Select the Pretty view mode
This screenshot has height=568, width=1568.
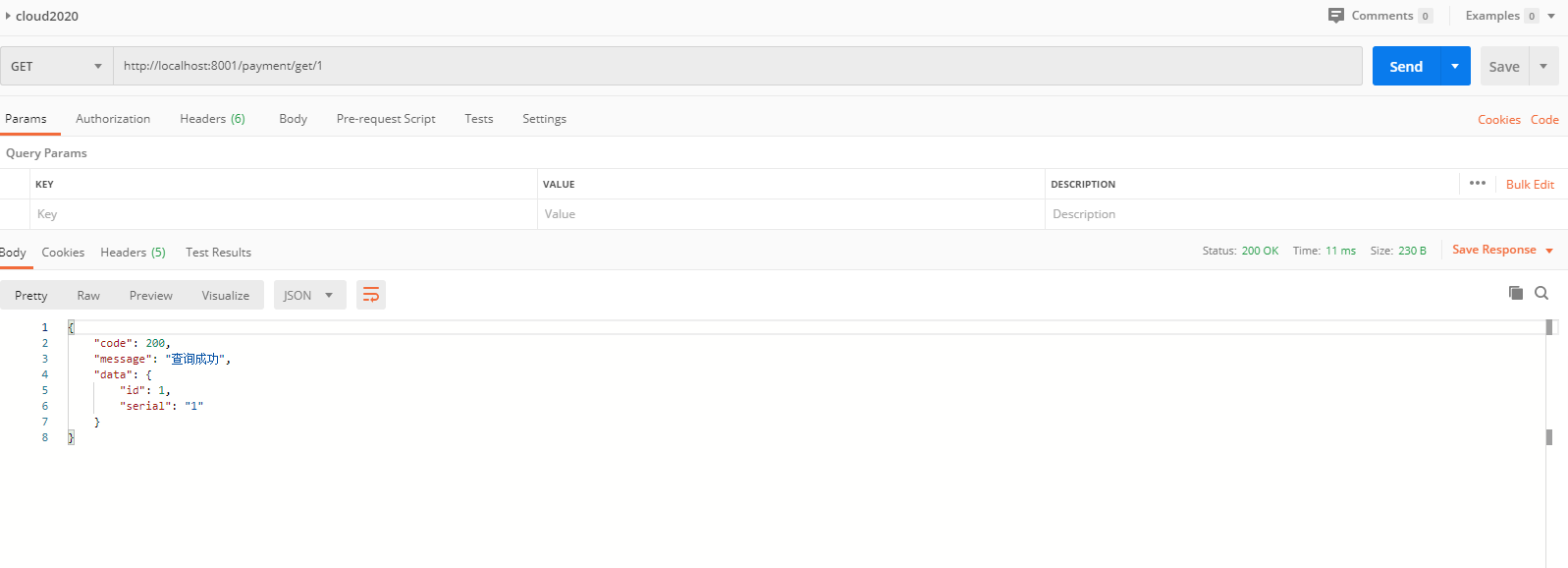(30, 295)
